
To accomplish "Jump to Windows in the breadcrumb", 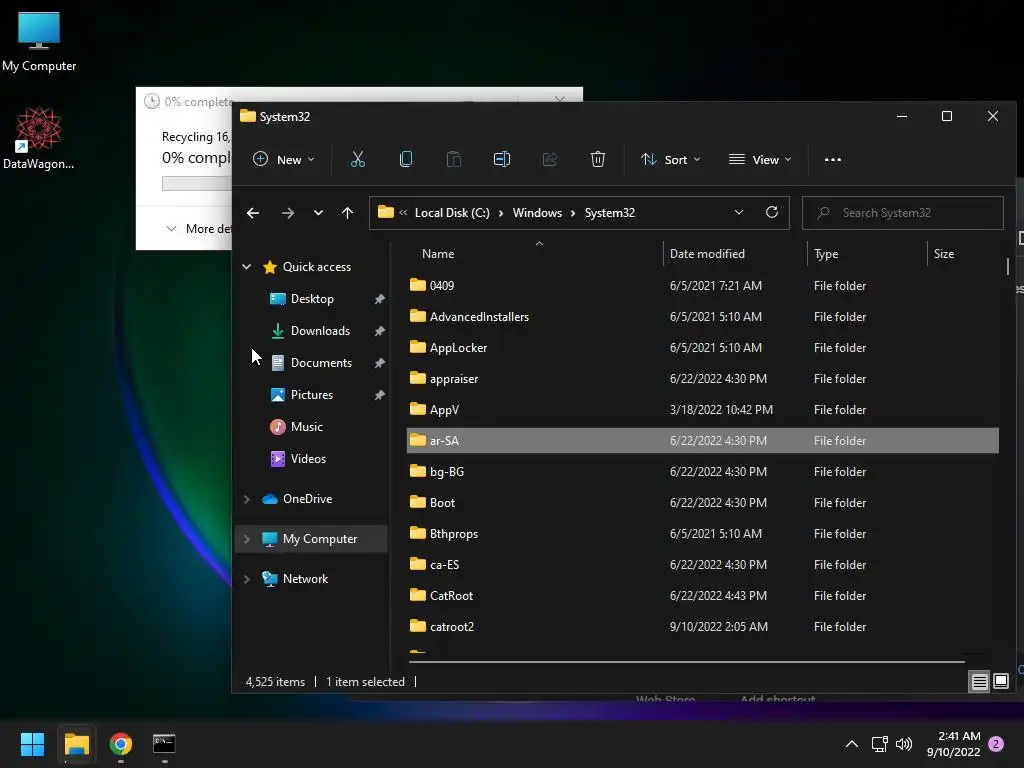I will click(x=537, y=213).
